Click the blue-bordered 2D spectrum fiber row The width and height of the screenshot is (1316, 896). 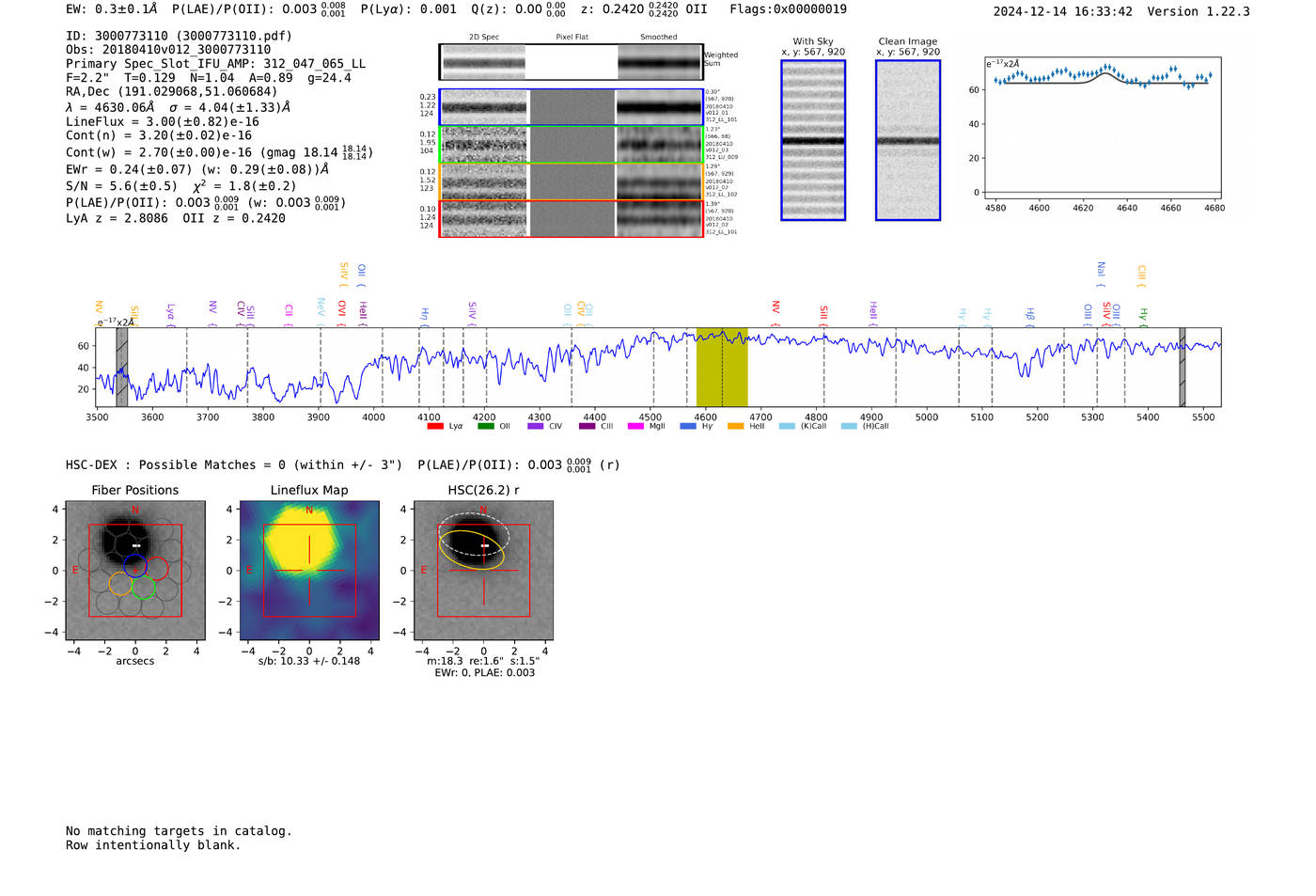571,107
